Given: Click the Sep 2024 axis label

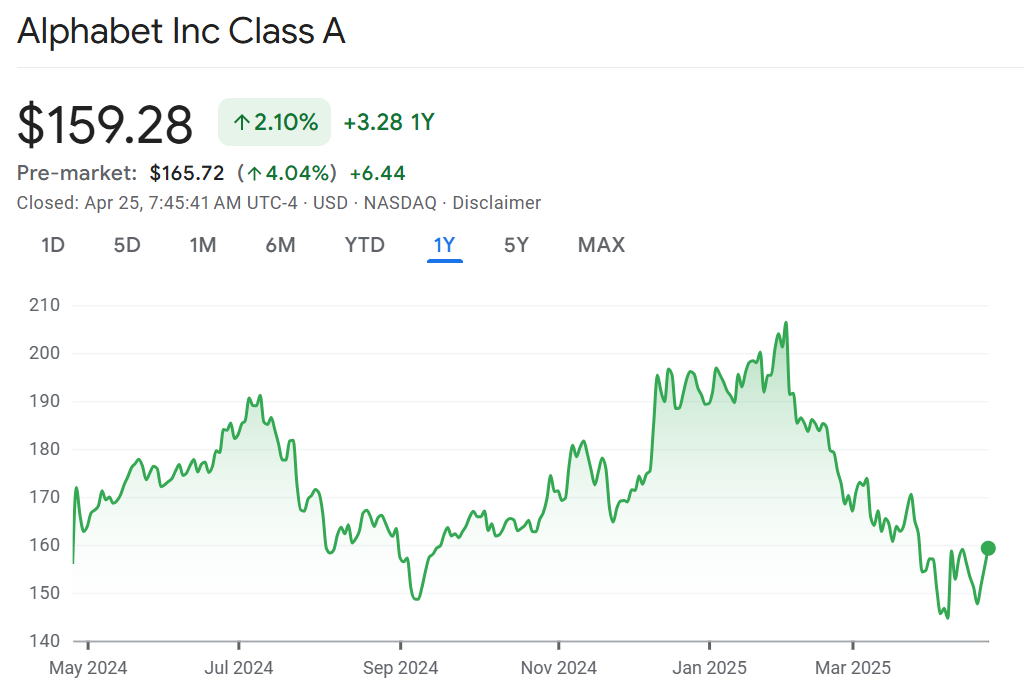Looking at the screenshot, I should pos(400,668).
